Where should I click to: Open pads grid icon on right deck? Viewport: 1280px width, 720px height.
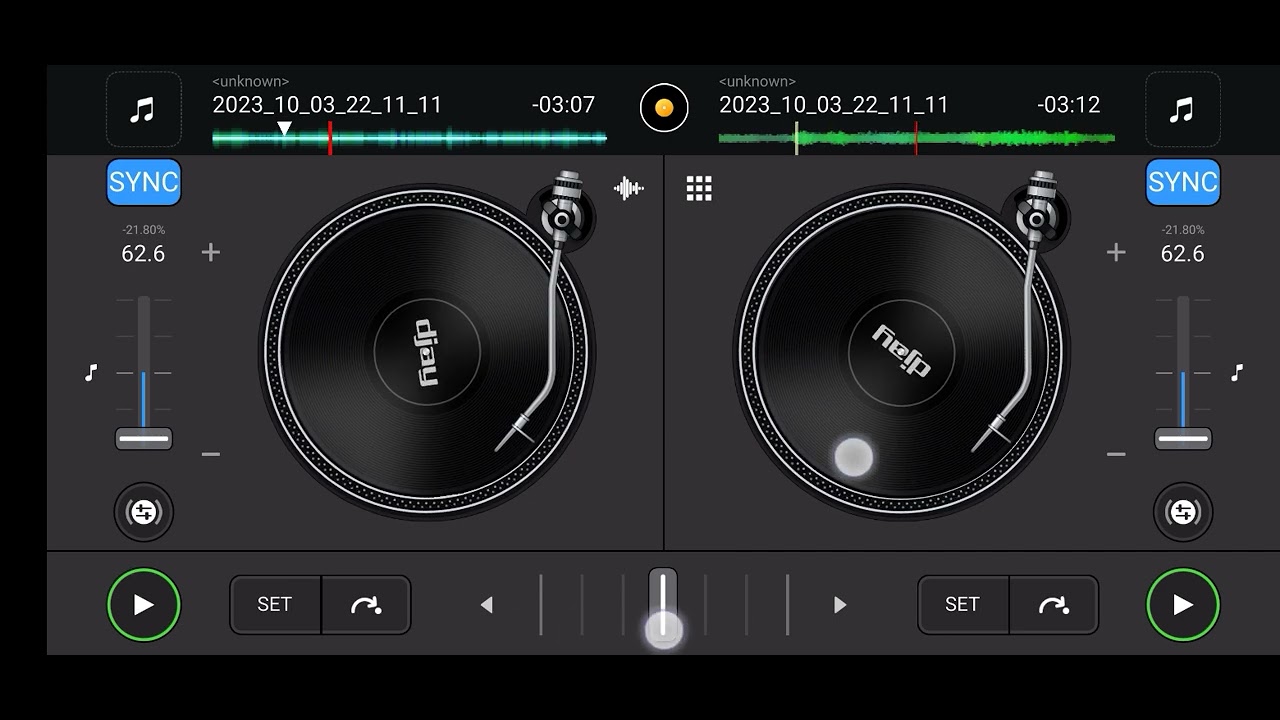click(699, 188)
